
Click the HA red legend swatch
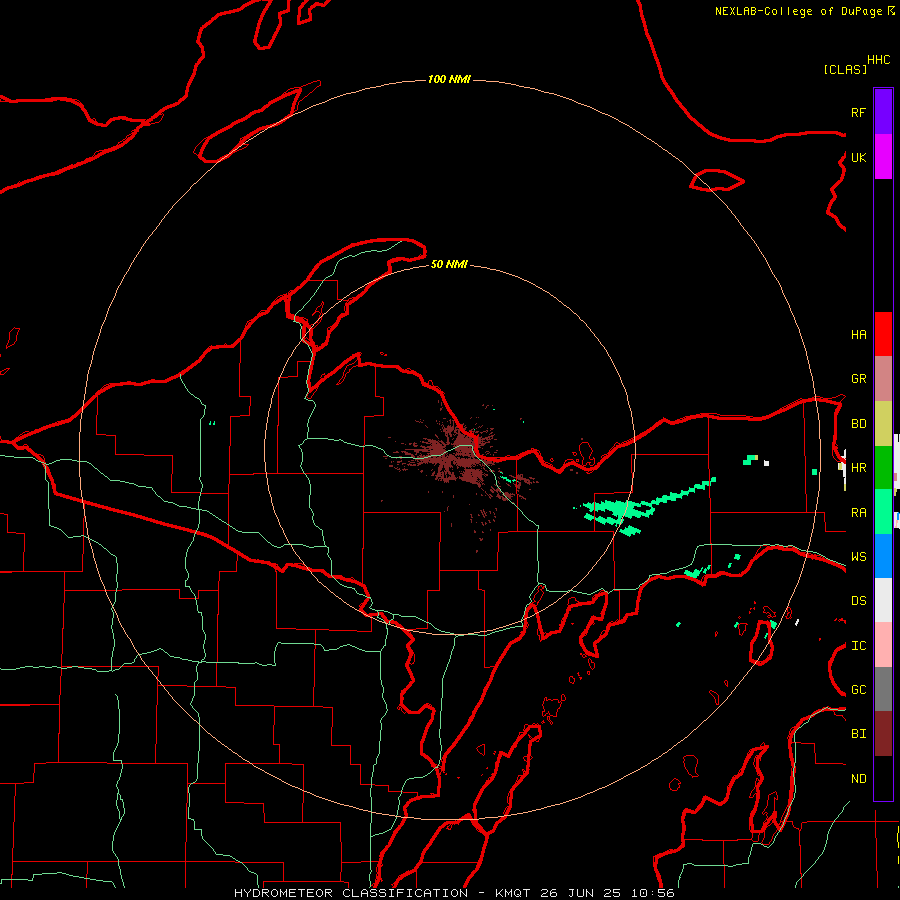(x=883, y=334)
